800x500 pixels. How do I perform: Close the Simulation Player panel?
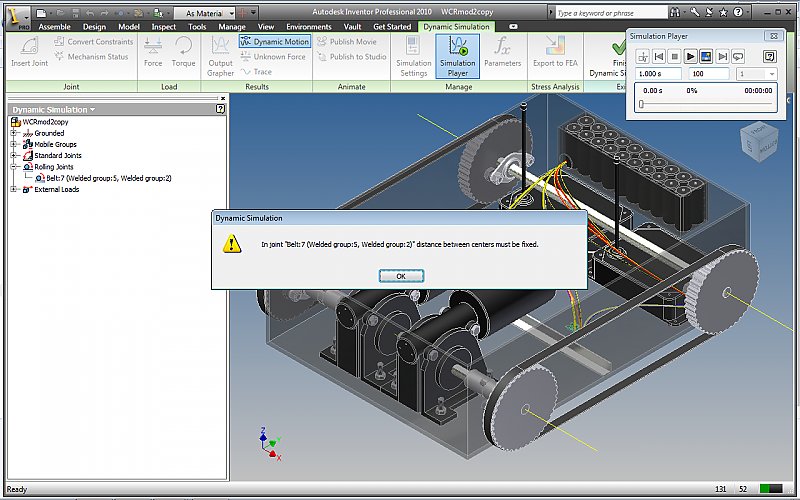(773, 36)
